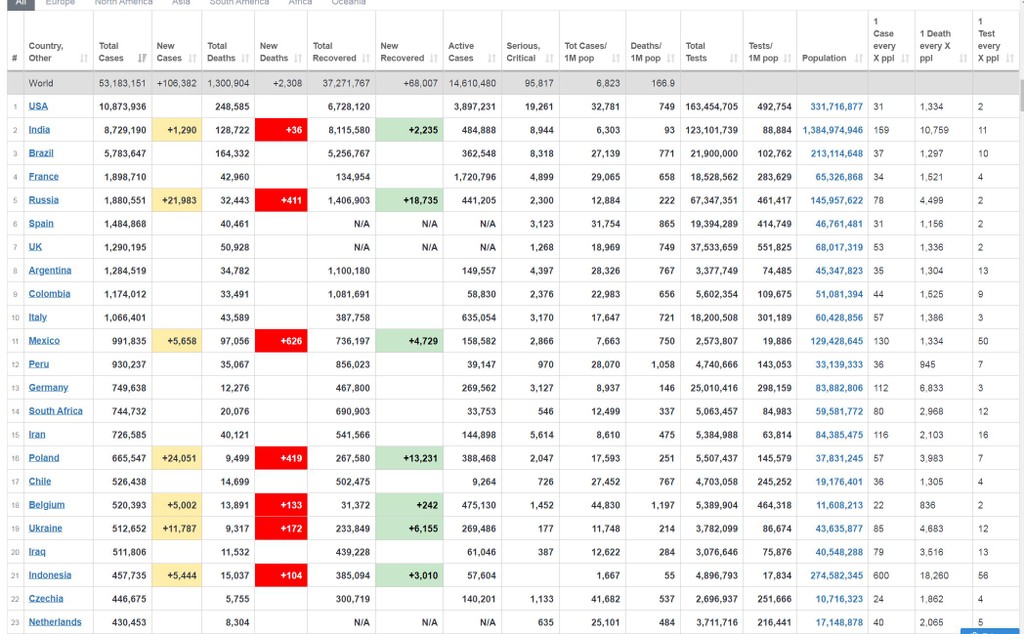Click India population 1,384,974,946
The height and width of the screenshot is (634, 1024).
pos(833,130)
